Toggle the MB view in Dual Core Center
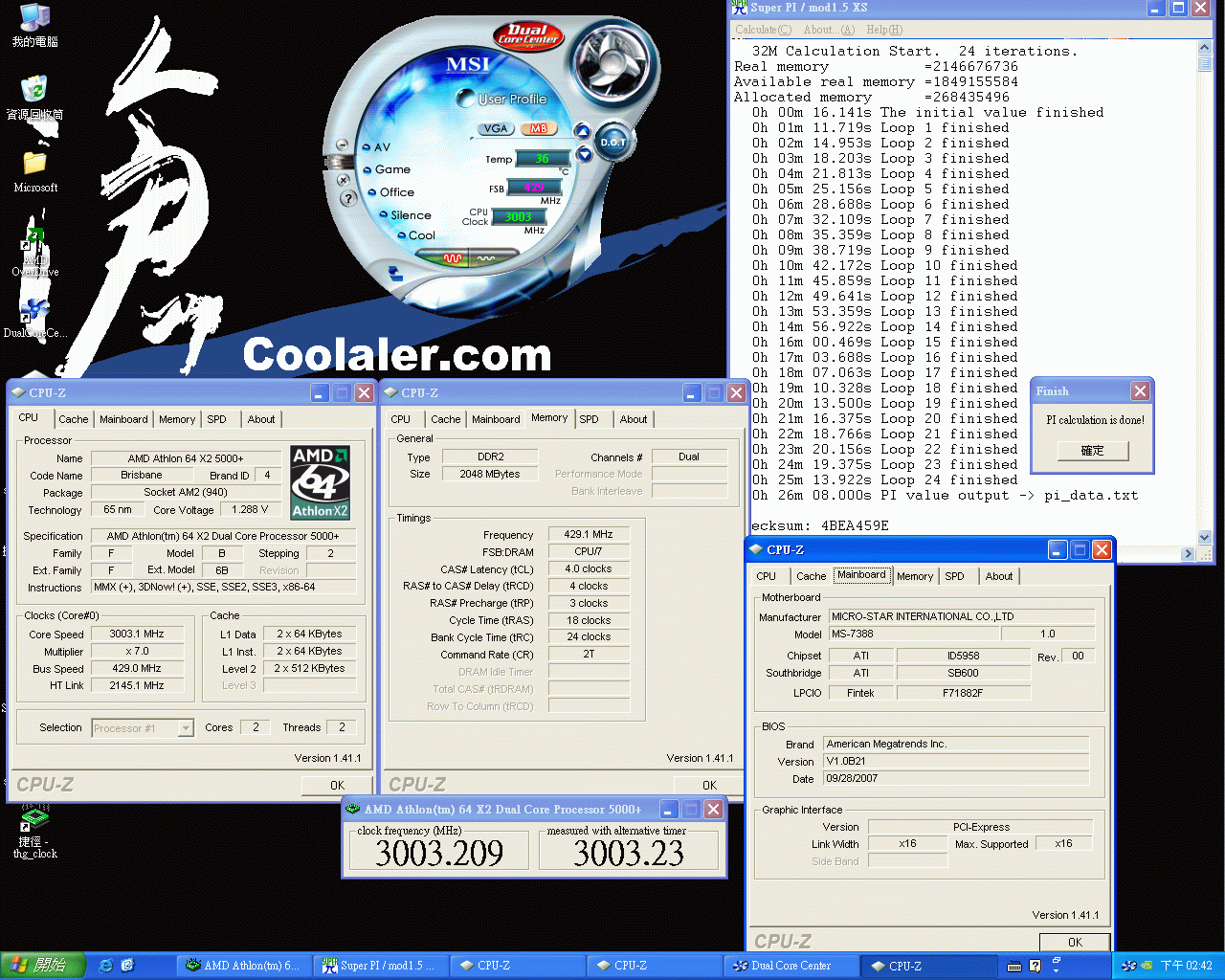Screen dimensions: 1225x980 538,128
